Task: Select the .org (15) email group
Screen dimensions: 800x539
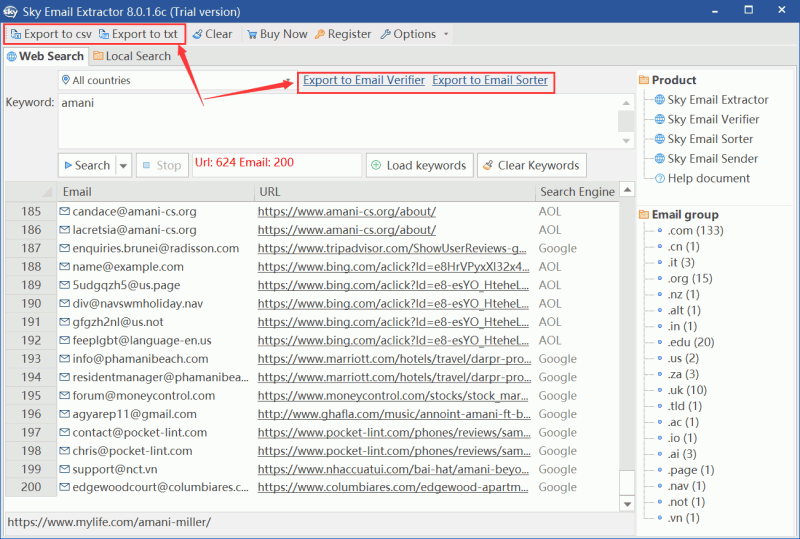Action: click(690, 279)
